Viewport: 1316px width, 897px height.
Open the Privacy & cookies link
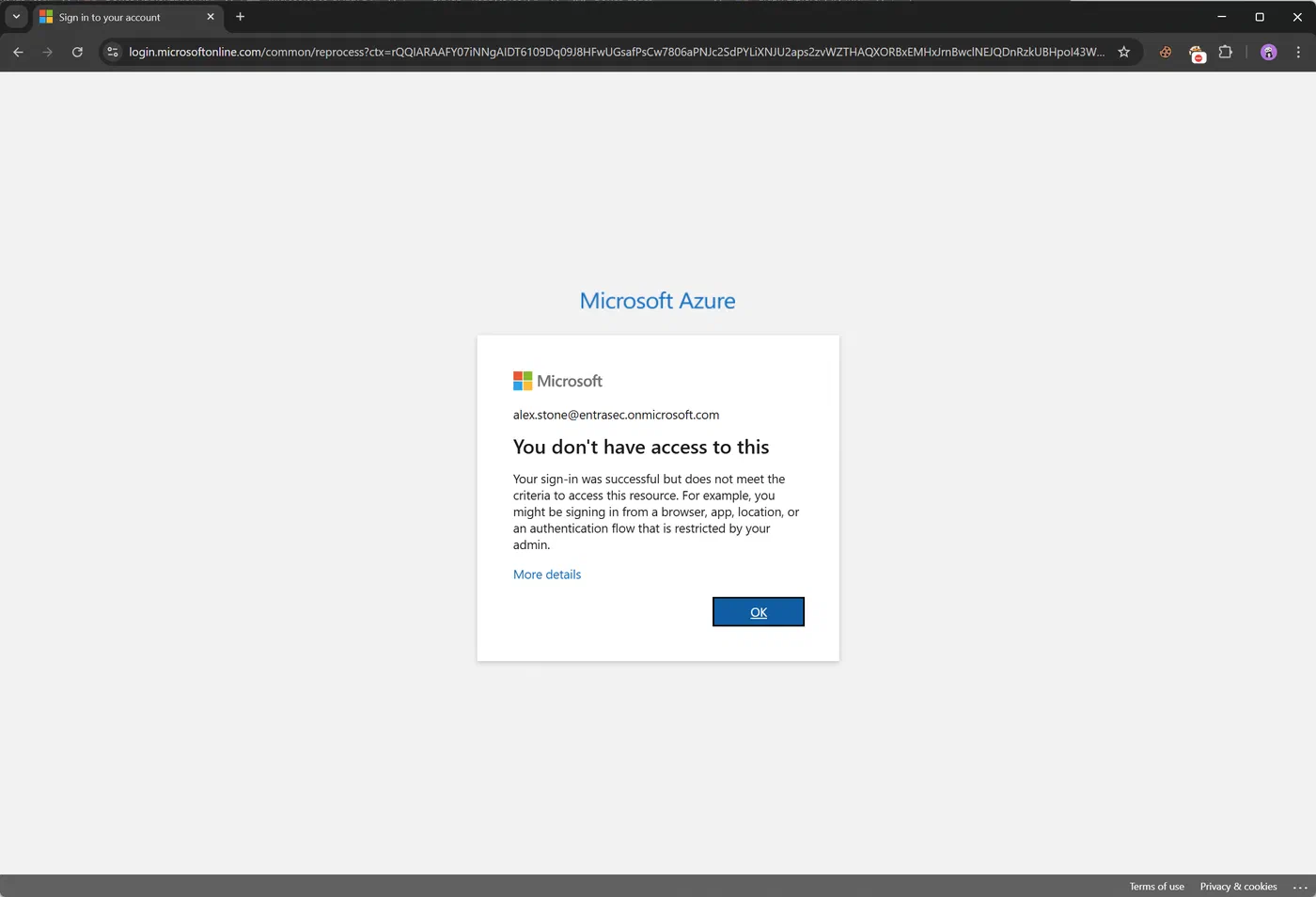[1238, 887]
